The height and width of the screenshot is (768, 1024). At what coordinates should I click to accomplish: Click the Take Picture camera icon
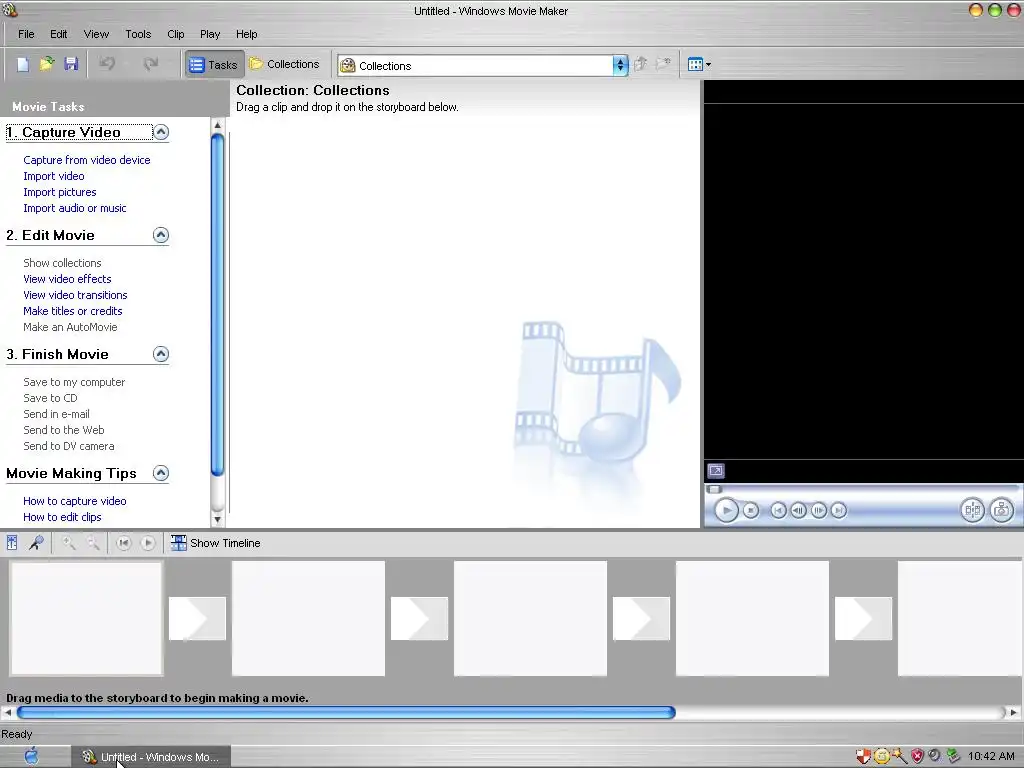click(x=1001, y=510)
